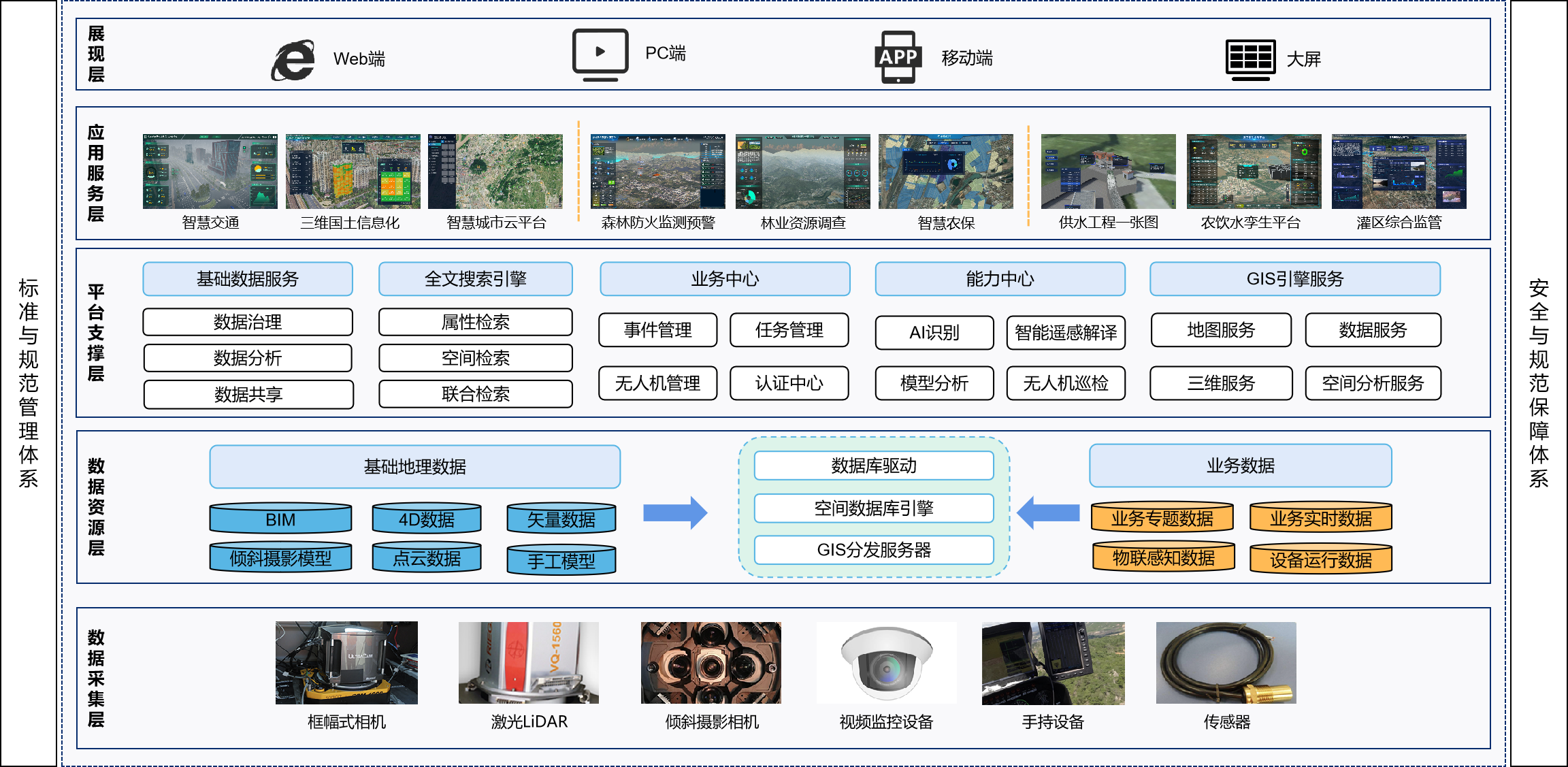Click the 点云数据 blue cylinder
This screenshot has width=1568, height=767.
click(427, 557)
